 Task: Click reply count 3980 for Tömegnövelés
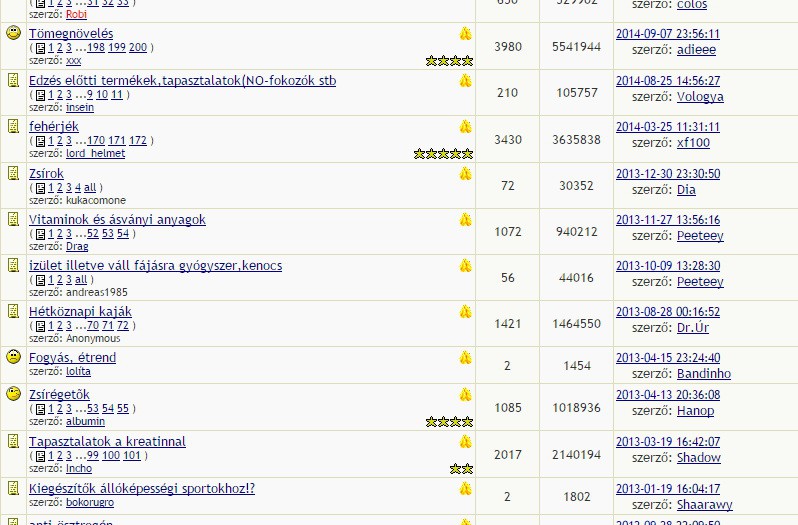pos(508,47)
